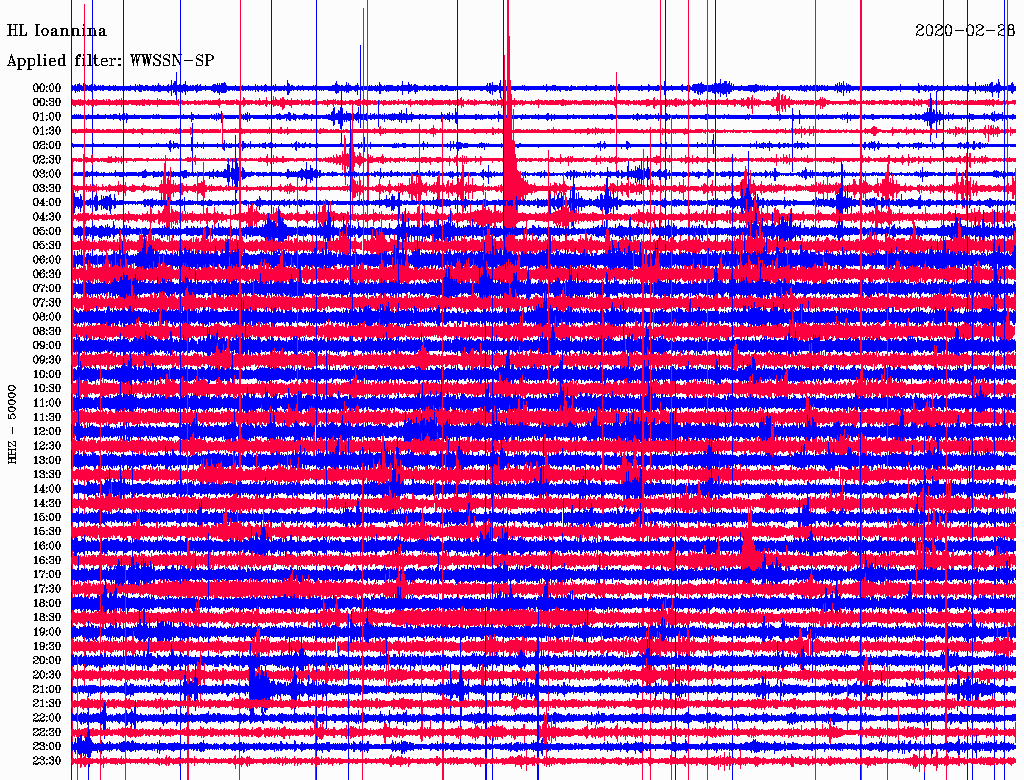Click the 'HL Ioannina' station title

57,31
